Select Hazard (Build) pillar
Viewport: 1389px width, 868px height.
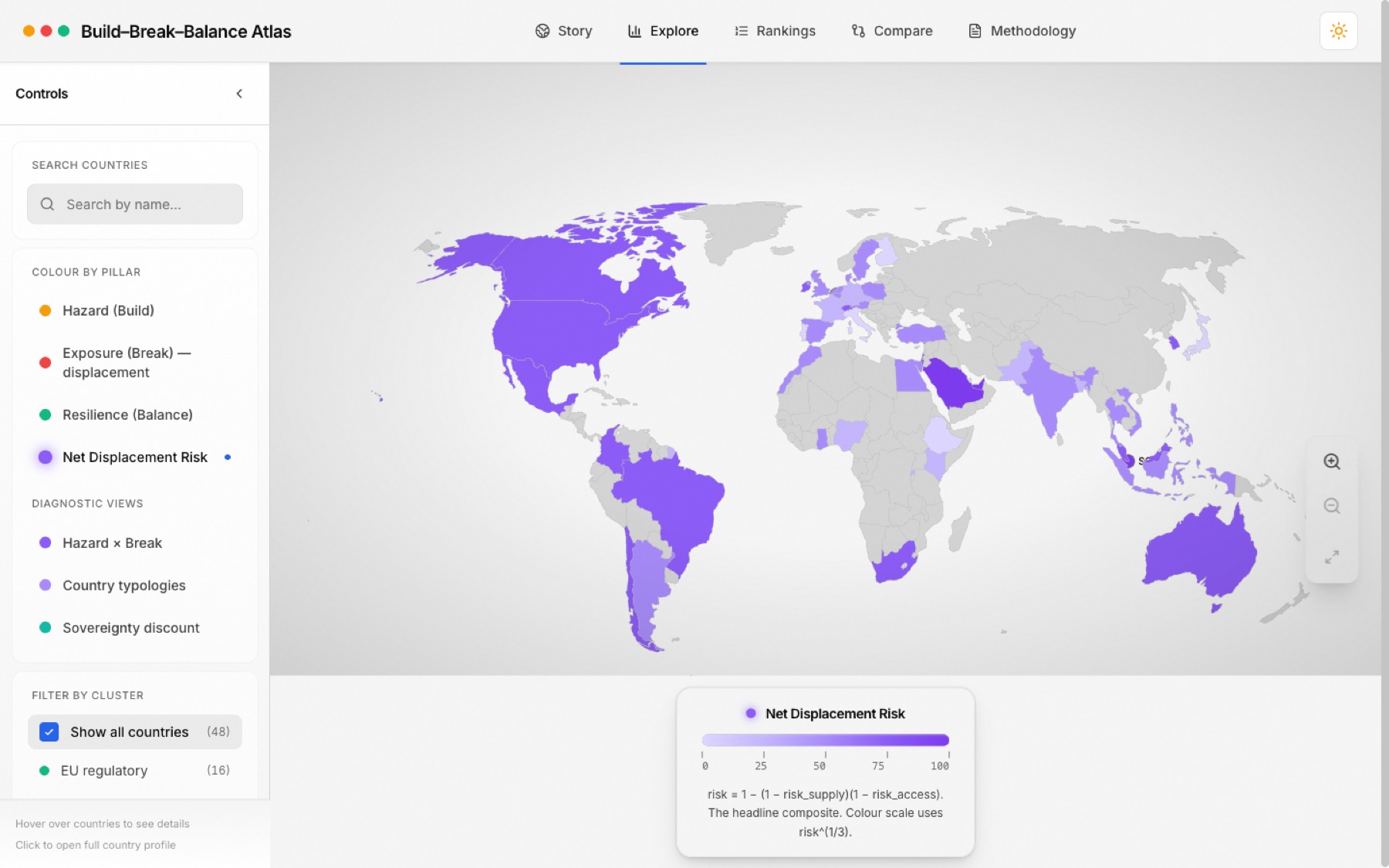coord(135,310)
